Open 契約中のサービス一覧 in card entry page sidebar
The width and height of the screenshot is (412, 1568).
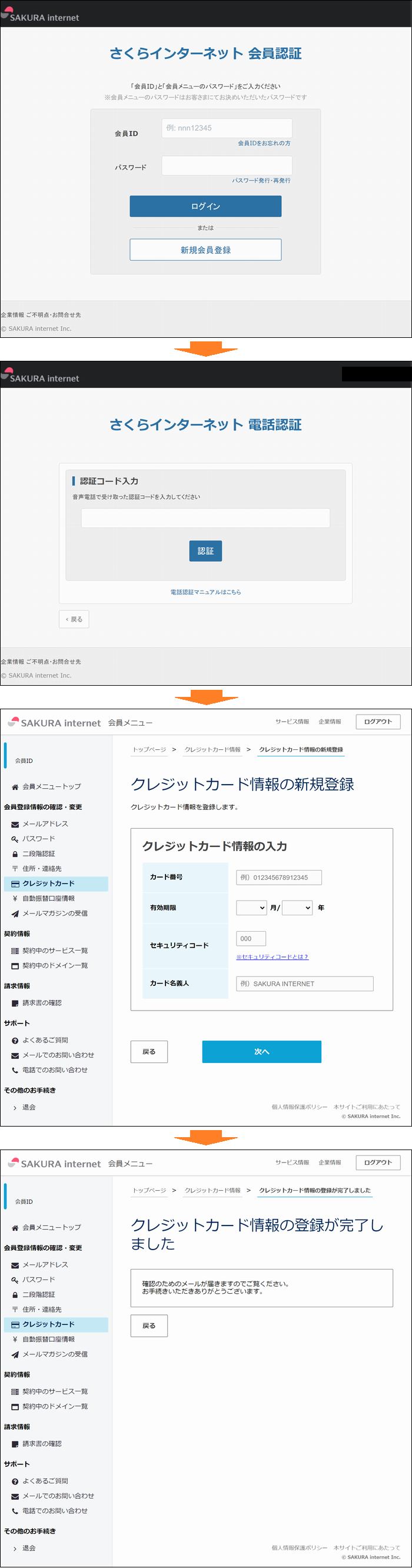click(55, 951)
